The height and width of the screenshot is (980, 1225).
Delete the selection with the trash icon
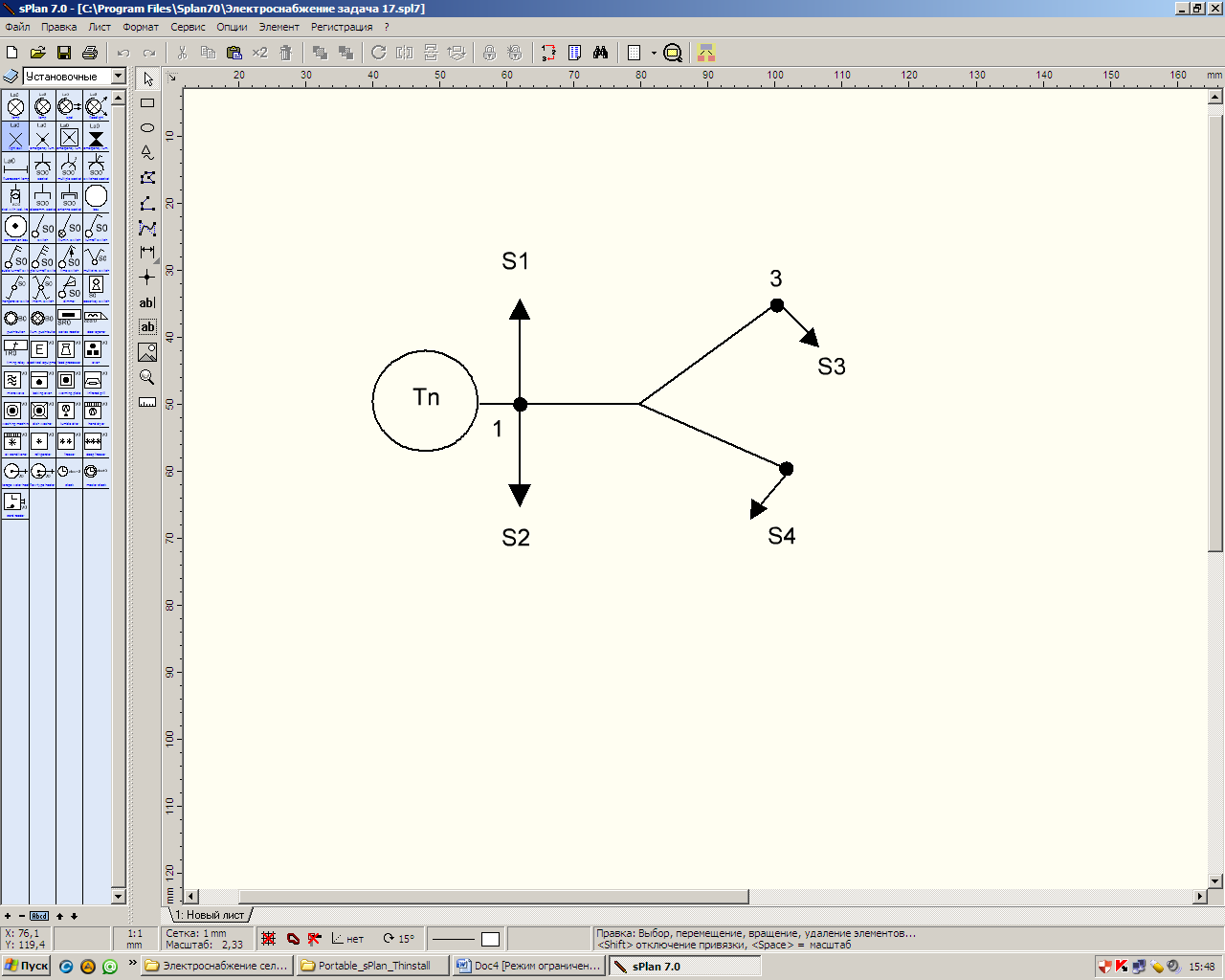click(x=285, y=53)
